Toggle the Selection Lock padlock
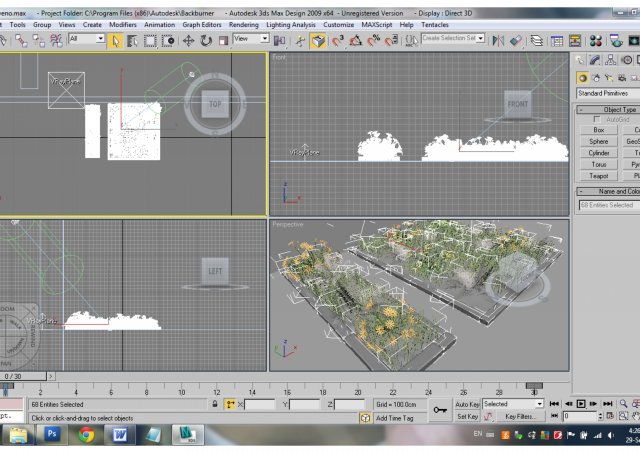The width and height of the screenshot is (640, 453). pos(214,404)
